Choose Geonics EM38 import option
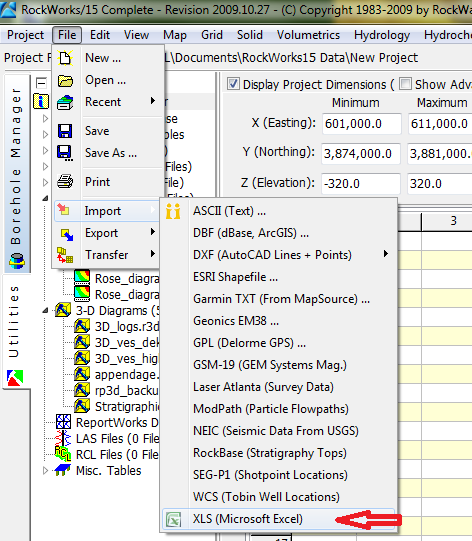This screenshot has height=541, width=472. (279, 321)
